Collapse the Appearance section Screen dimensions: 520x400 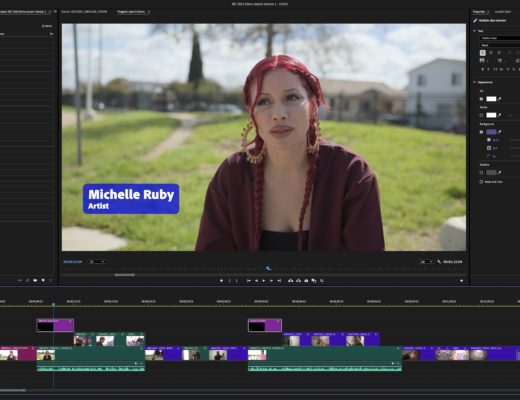474,82
